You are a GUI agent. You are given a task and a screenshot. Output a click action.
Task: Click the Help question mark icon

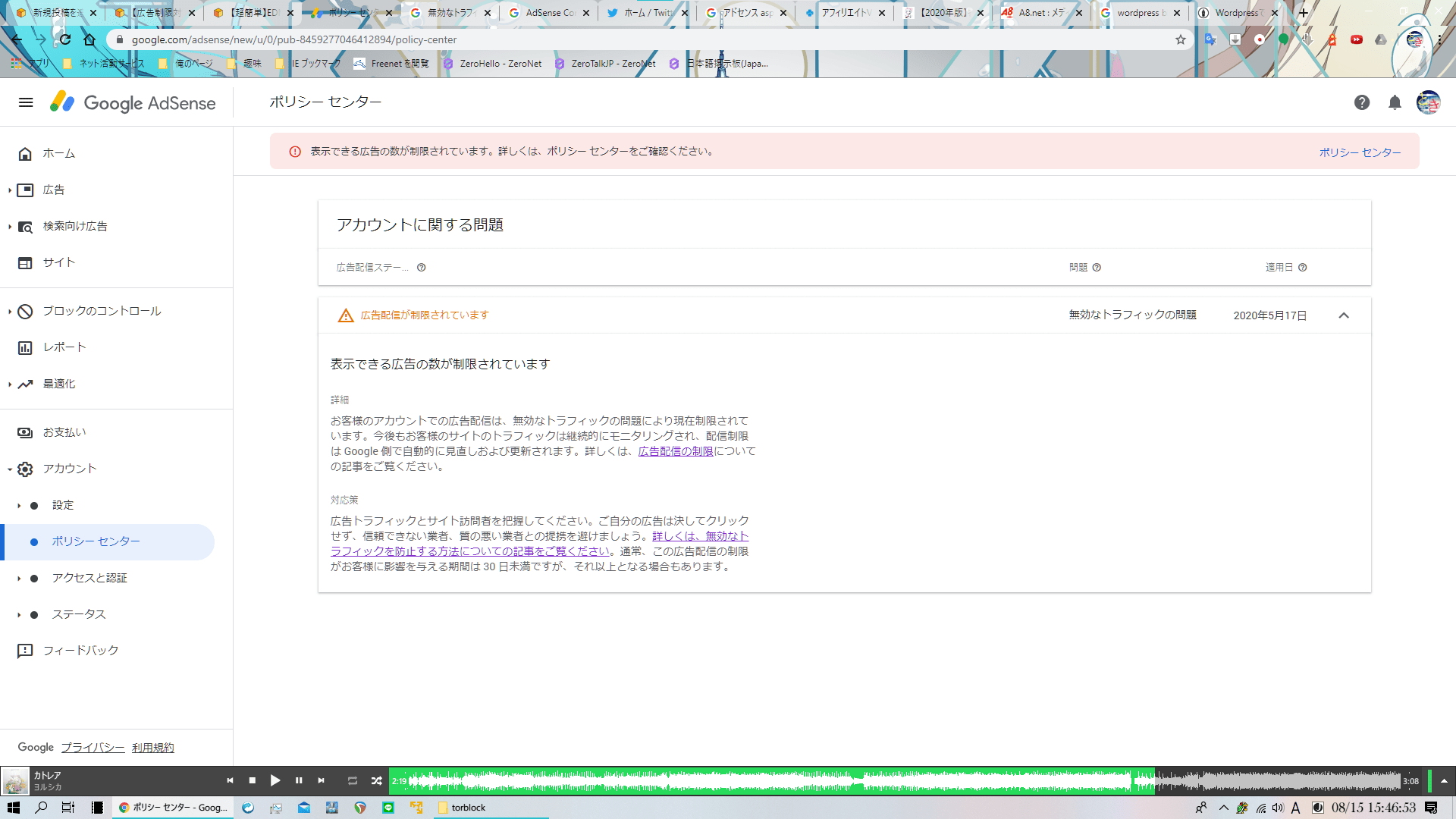1362,102
